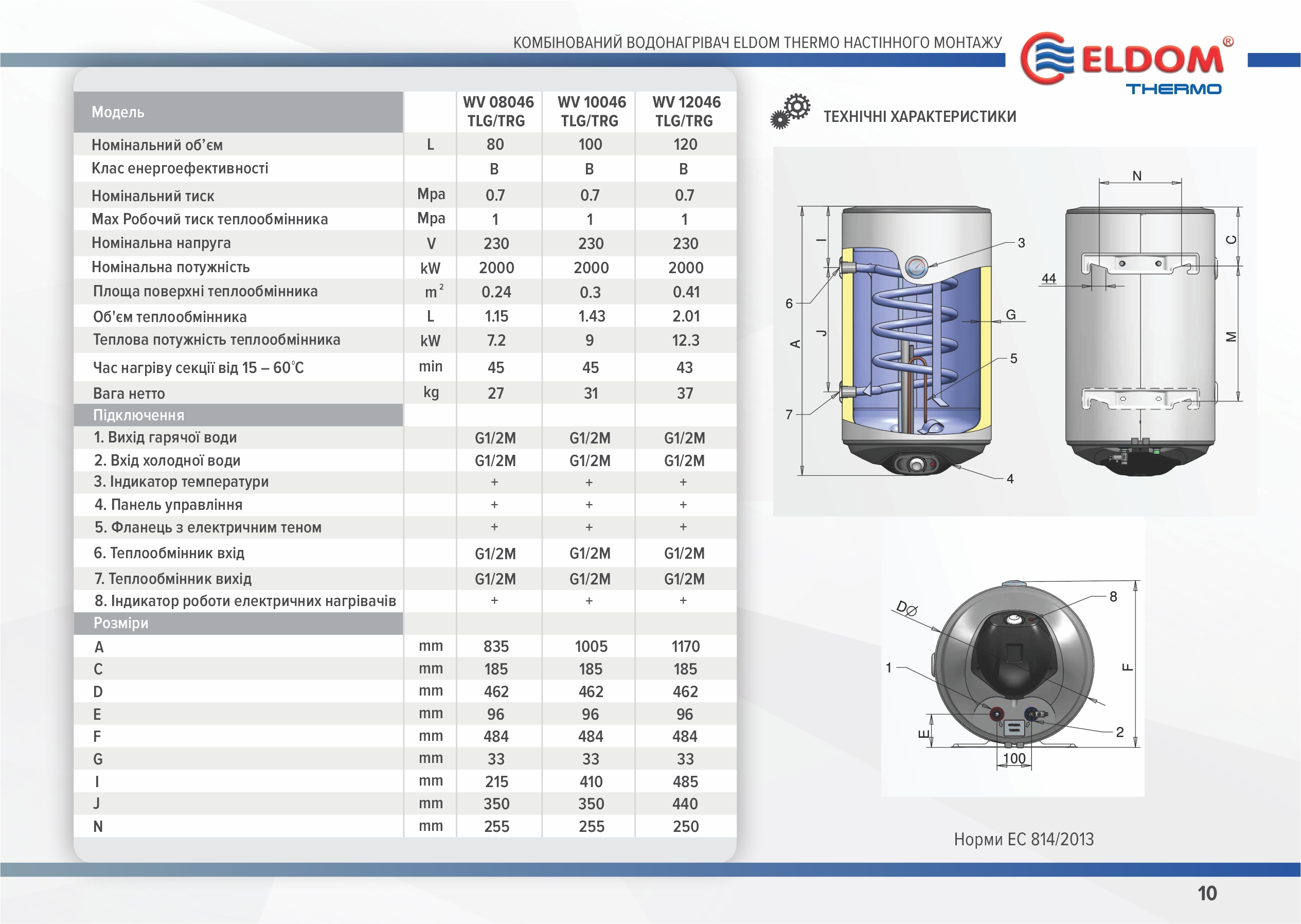Click the 'min' unit cell
The width and height of the screenshot is (1301, 924).
pyautogui.click(x=431, y=366)
